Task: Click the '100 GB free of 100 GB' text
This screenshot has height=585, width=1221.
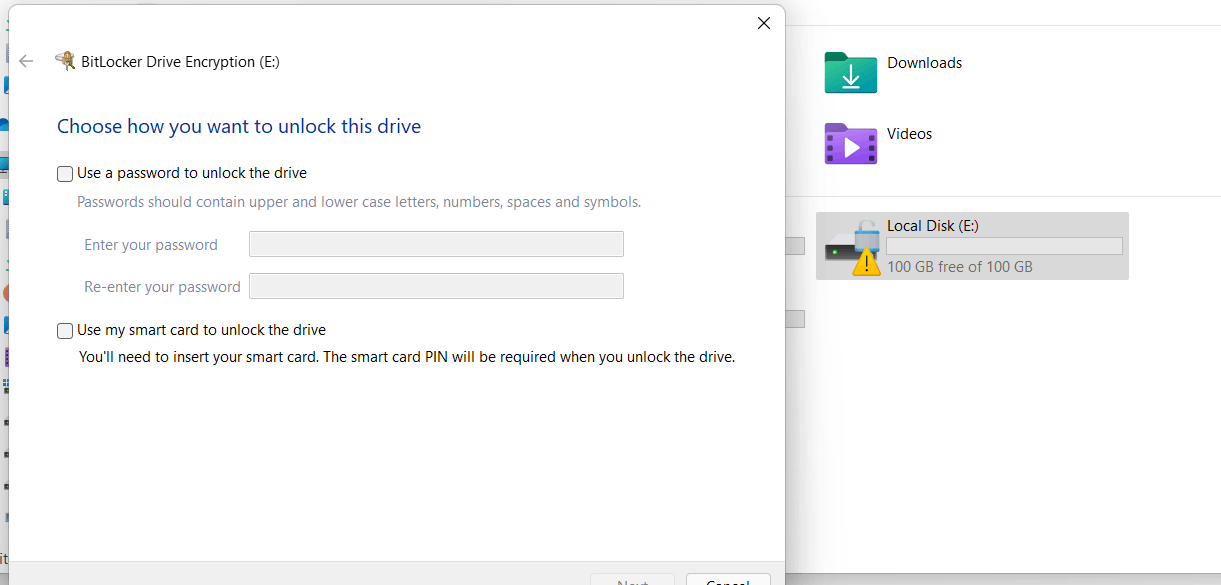Action: click(960, 267)
